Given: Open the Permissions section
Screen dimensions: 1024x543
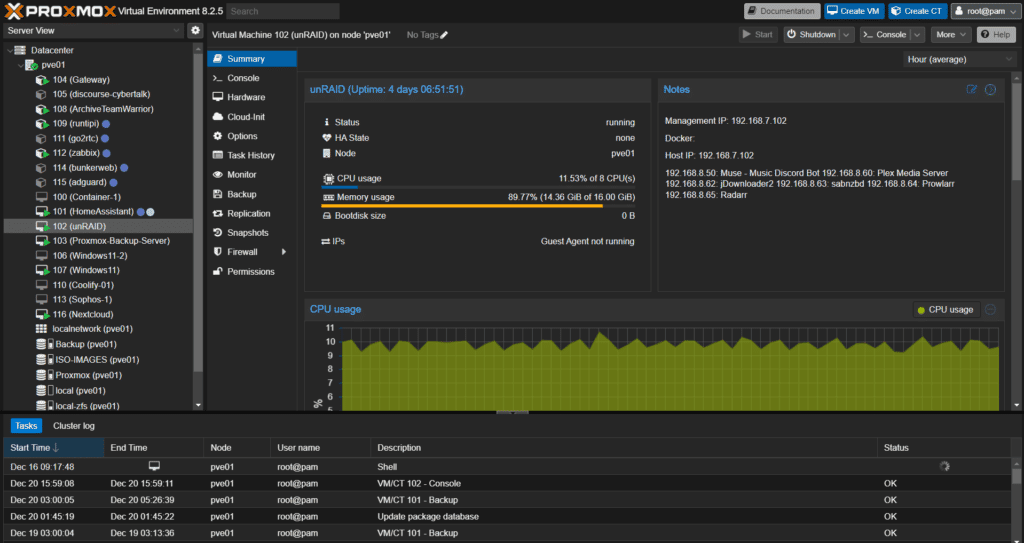Looking at the screenshot, I should pyautogui.click(x=252, y=271).
